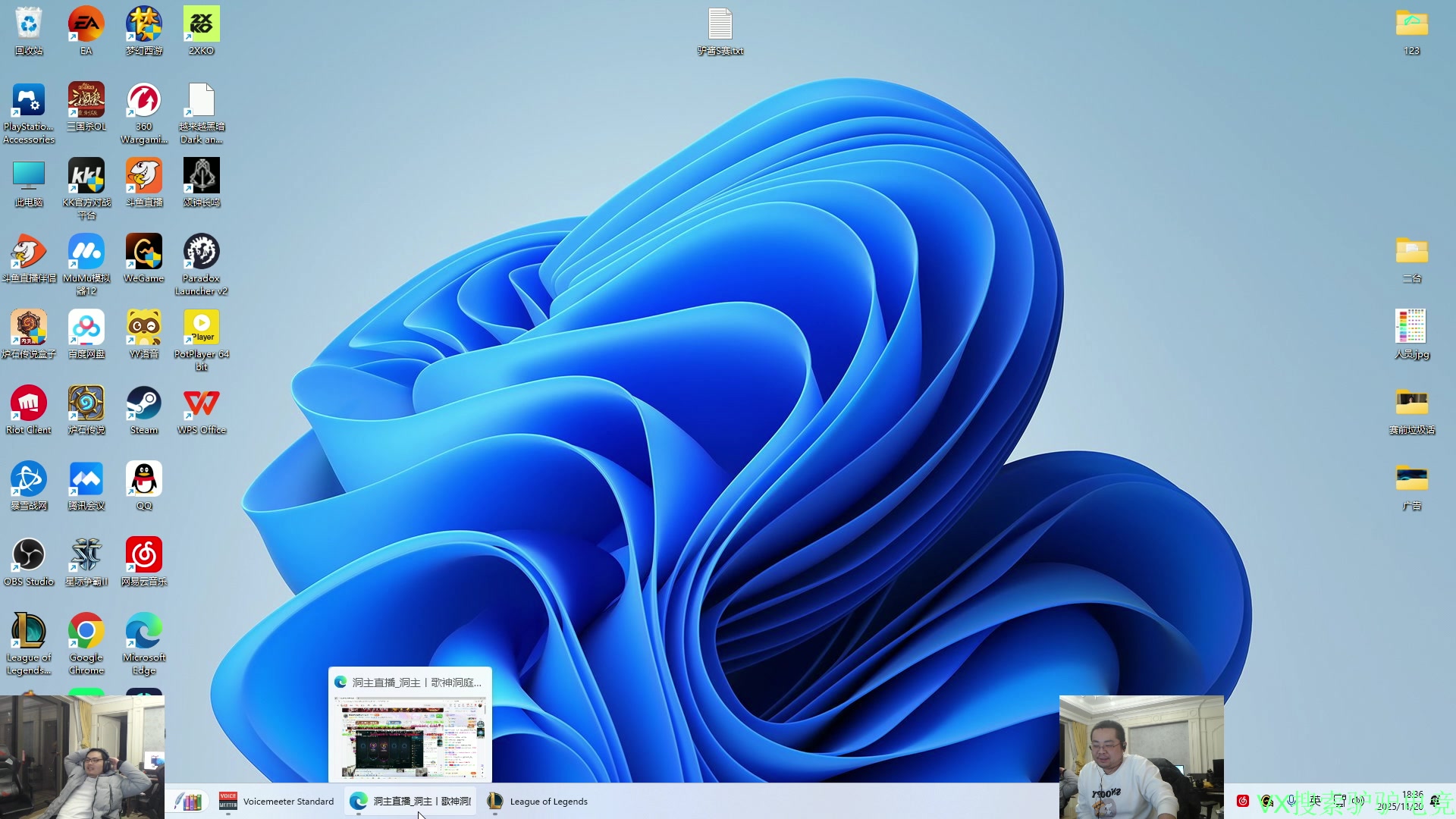Select the Paradox Launcher v2 icon

coord(201,253)
